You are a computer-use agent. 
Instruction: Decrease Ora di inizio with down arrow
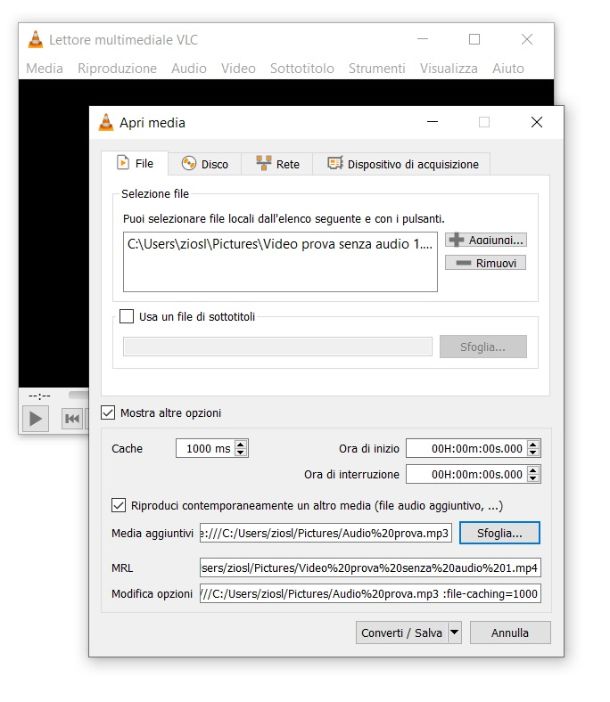point(533,452)
